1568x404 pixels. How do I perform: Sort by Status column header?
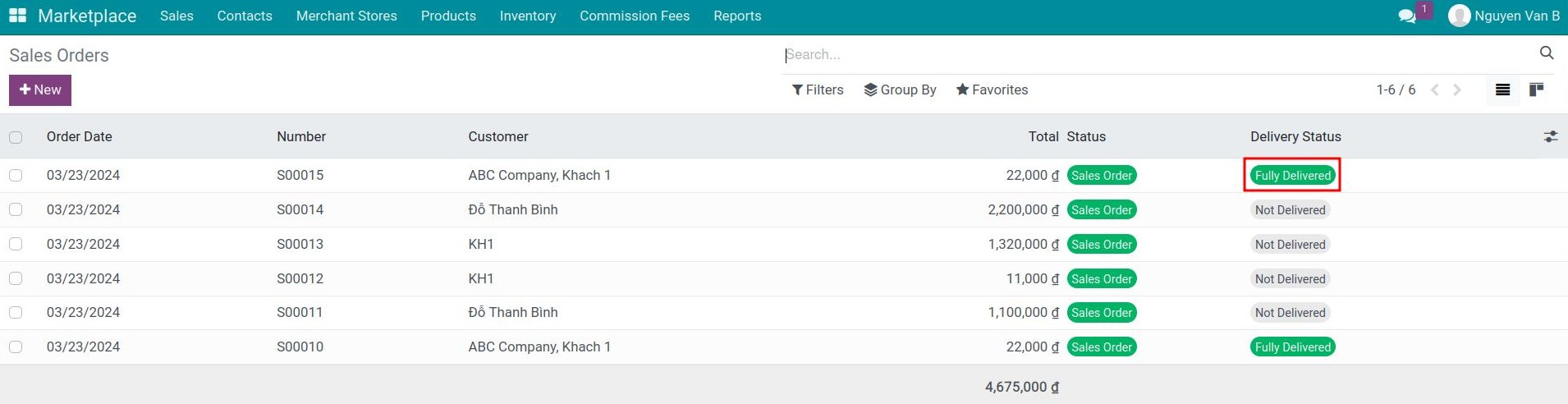[1086, 136]
